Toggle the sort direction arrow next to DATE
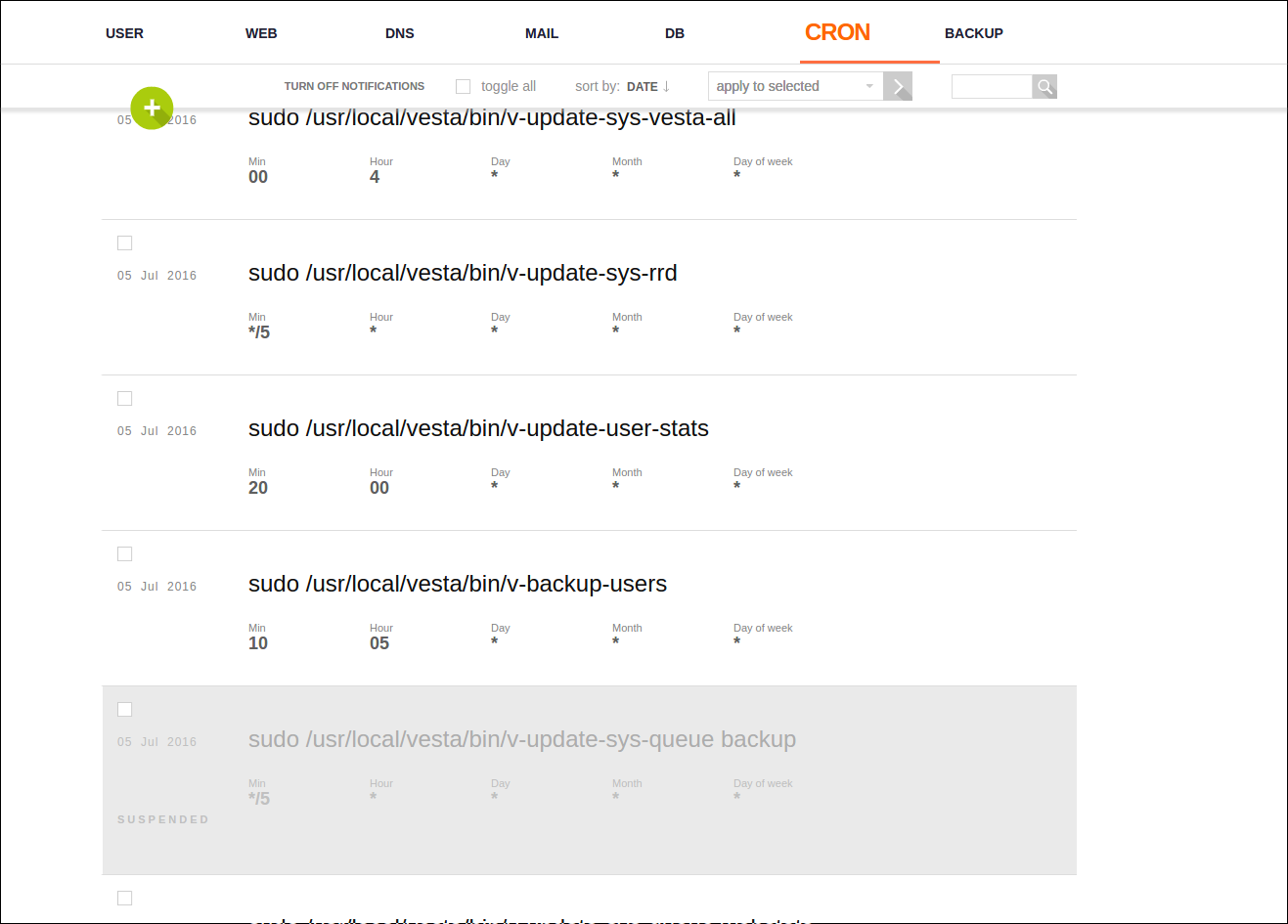 666,86
